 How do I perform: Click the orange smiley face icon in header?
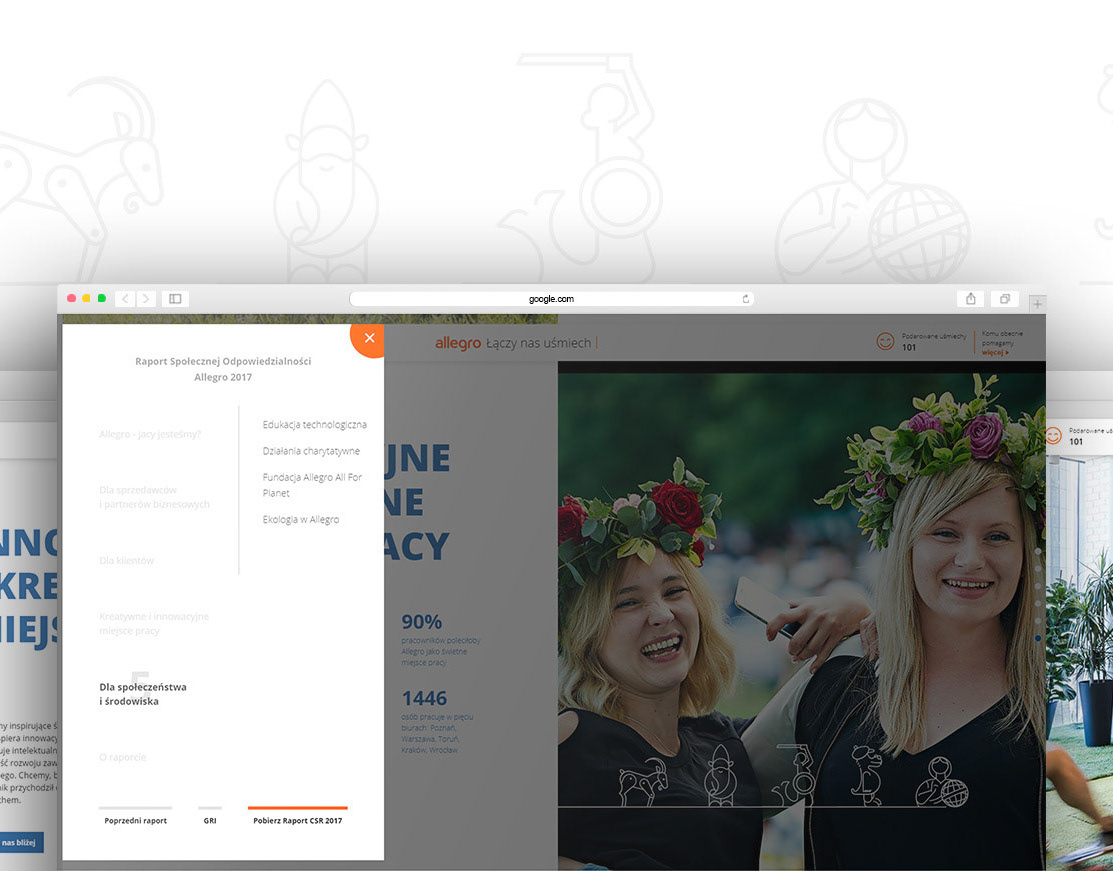[x=885, y=341]
